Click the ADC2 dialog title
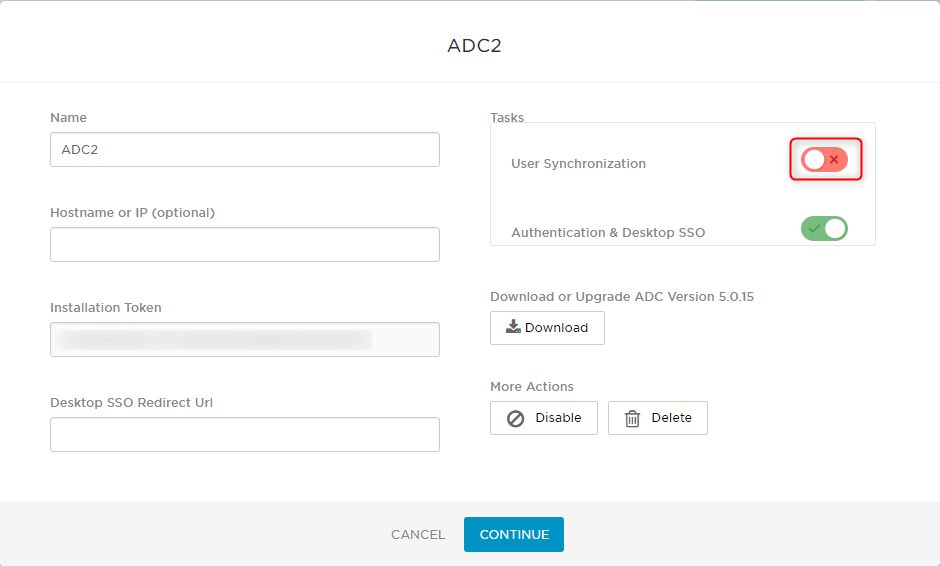 point(474,46)
